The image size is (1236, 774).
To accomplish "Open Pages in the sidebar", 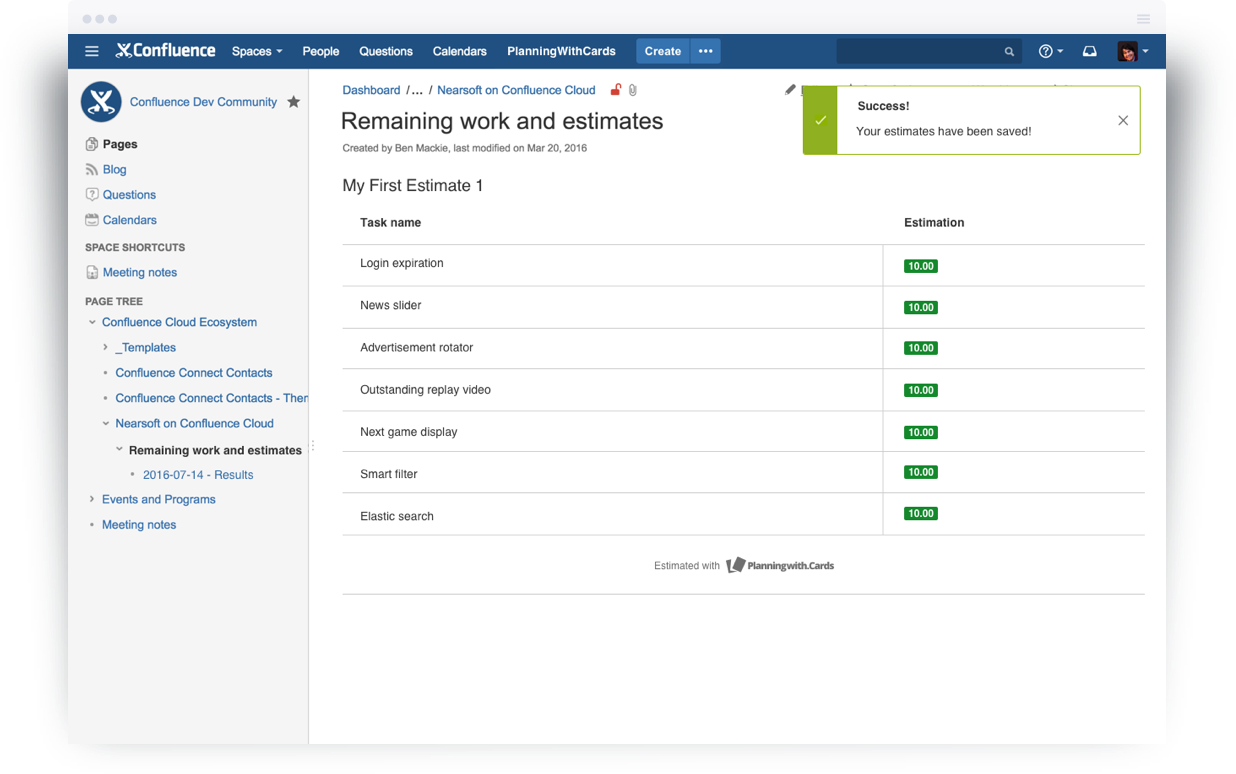I will coord(120,144).
